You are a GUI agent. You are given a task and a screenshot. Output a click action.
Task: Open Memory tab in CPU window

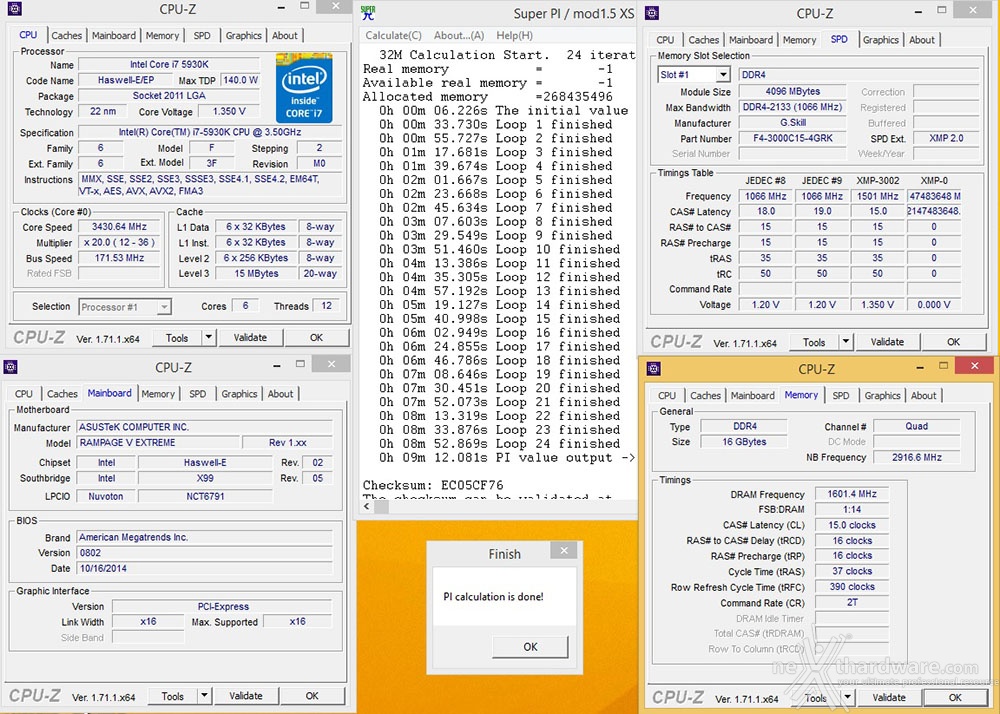click(x=162, y=36)
